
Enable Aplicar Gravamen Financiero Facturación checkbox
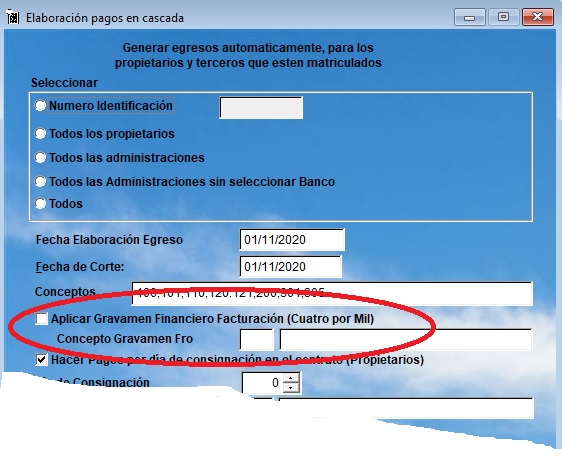[x=42, y=319]
